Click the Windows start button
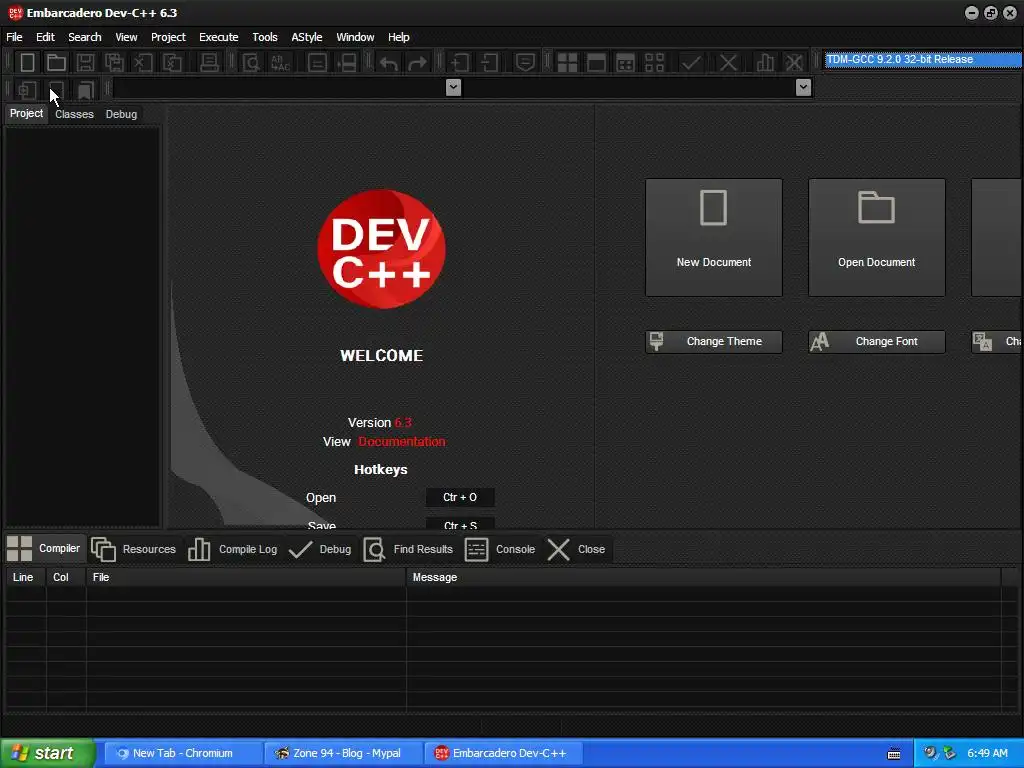Viewport: 1024px width, 768px height. [x=48, y=753]
